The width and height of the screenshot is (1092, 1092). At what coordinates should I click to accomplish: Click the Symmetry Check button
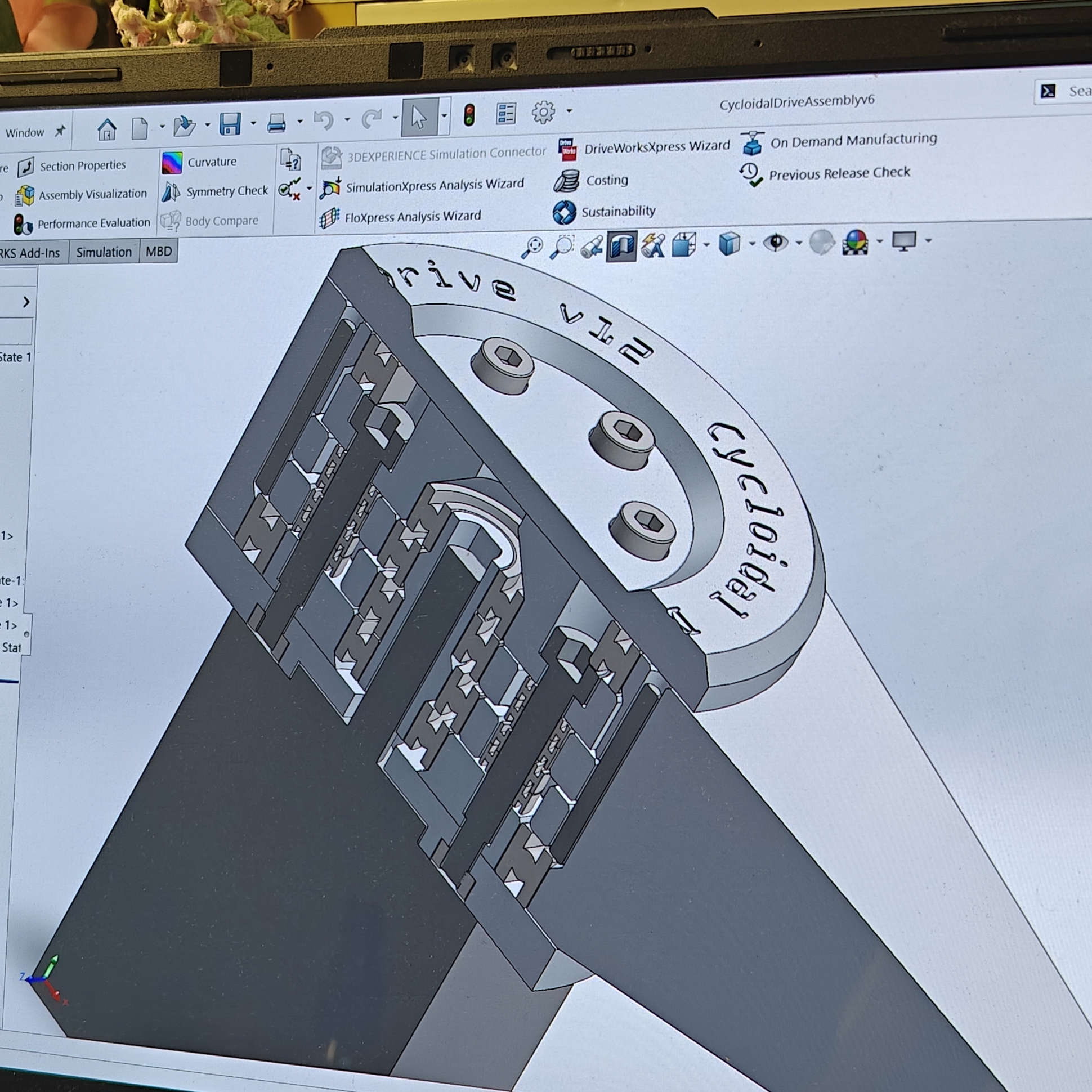tap(227, 191)
